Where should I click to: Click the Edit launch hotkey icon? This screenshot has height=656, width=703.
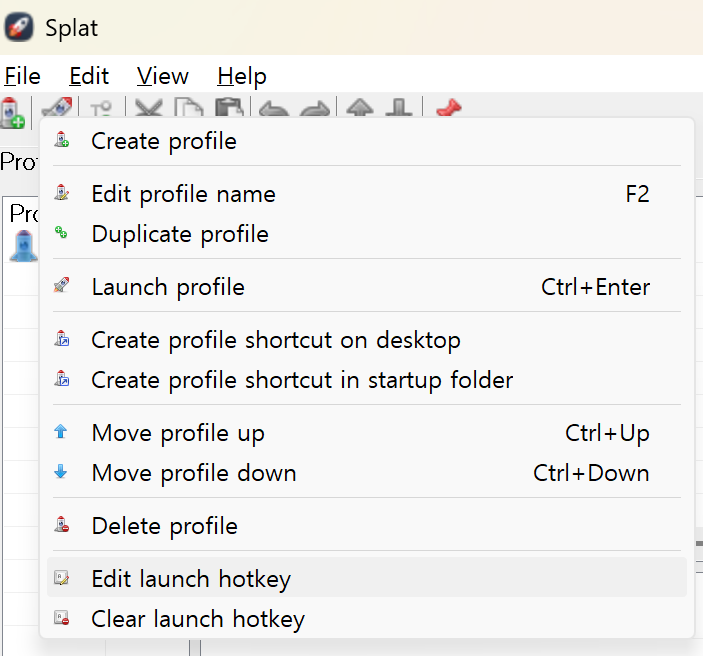(x=61, y=578)
